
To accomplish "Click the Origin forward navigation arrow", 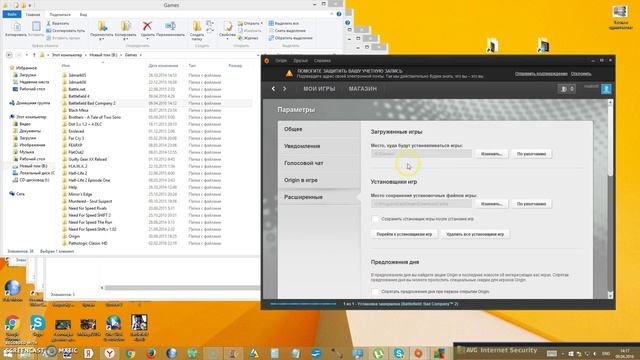I will tap(284, 89).
